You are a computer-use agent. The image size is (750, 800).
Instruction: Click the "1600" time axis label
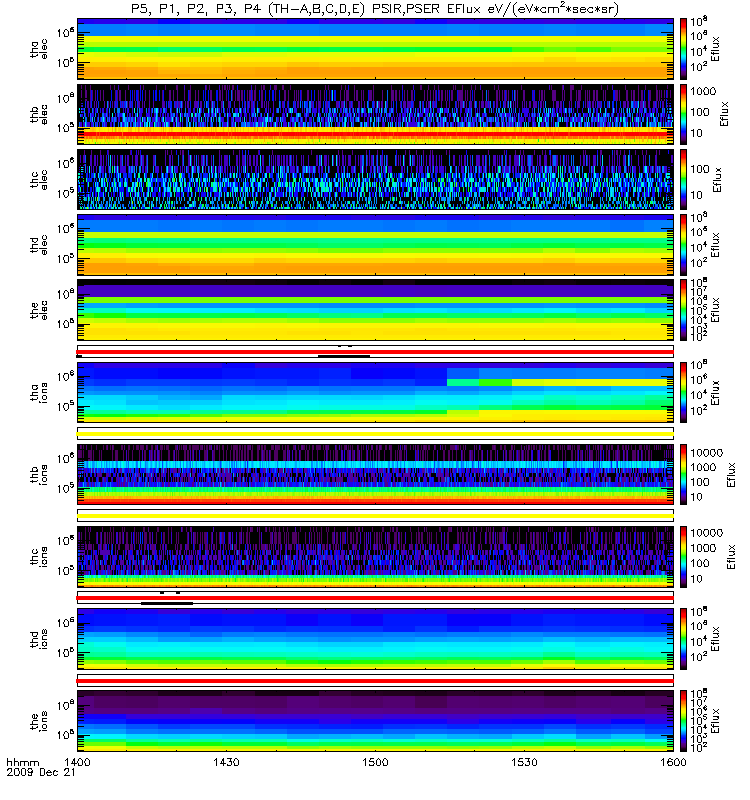point(673,762)
